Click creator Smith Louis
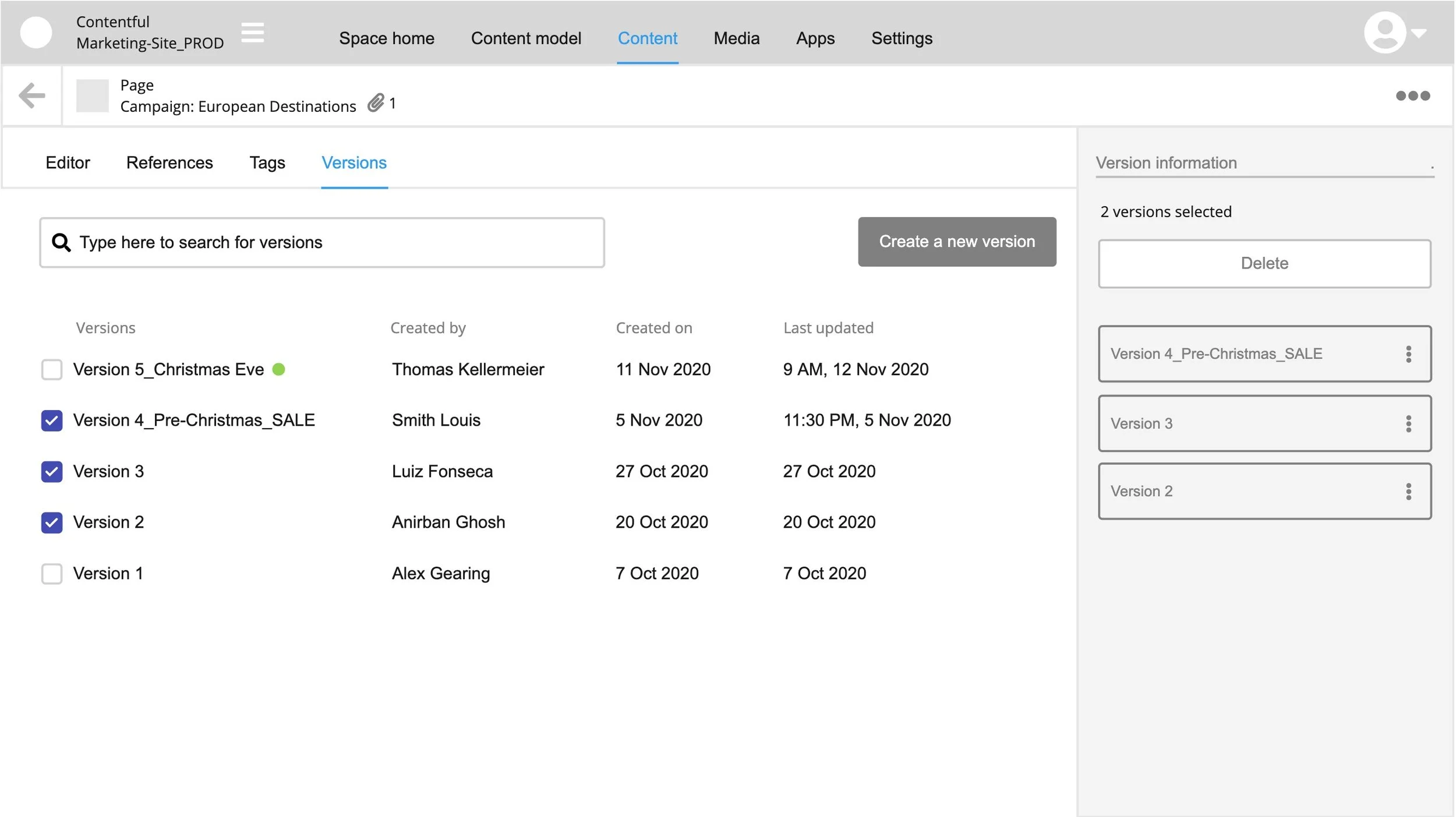The width and height of the screenshot is (1456, 817). (436, 420)
